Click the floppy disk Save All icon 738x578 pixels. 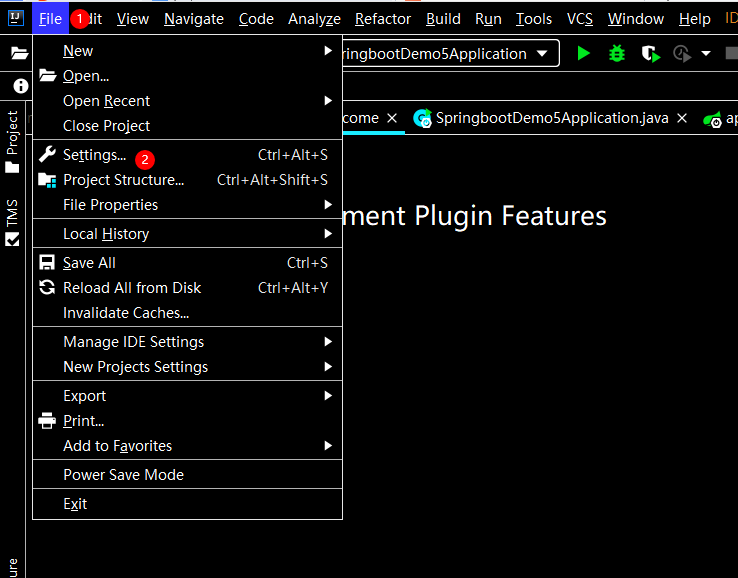[47, 263]
